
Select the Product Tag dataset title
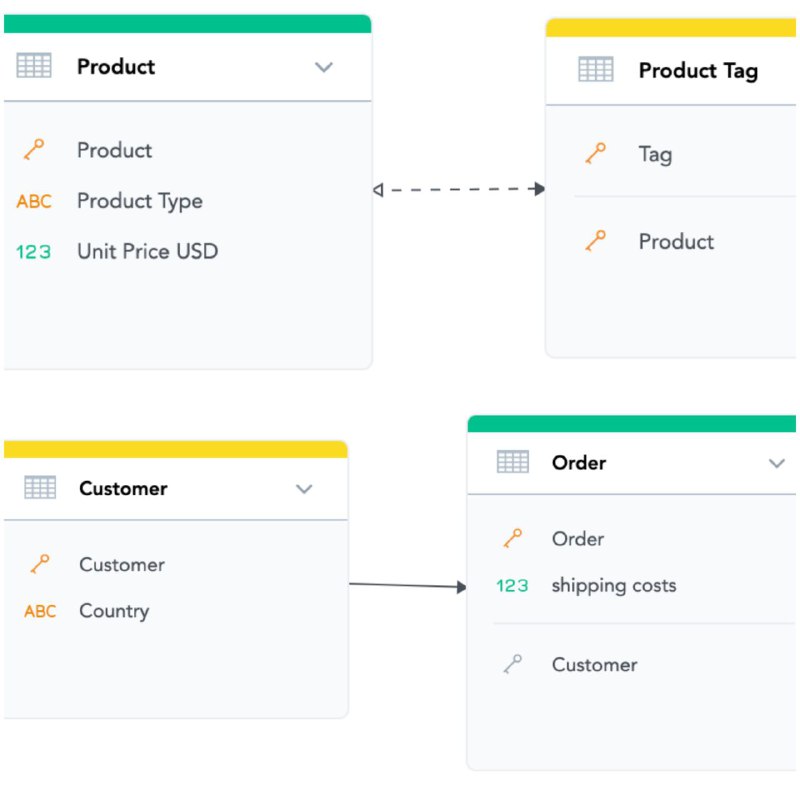pos(698,70)
